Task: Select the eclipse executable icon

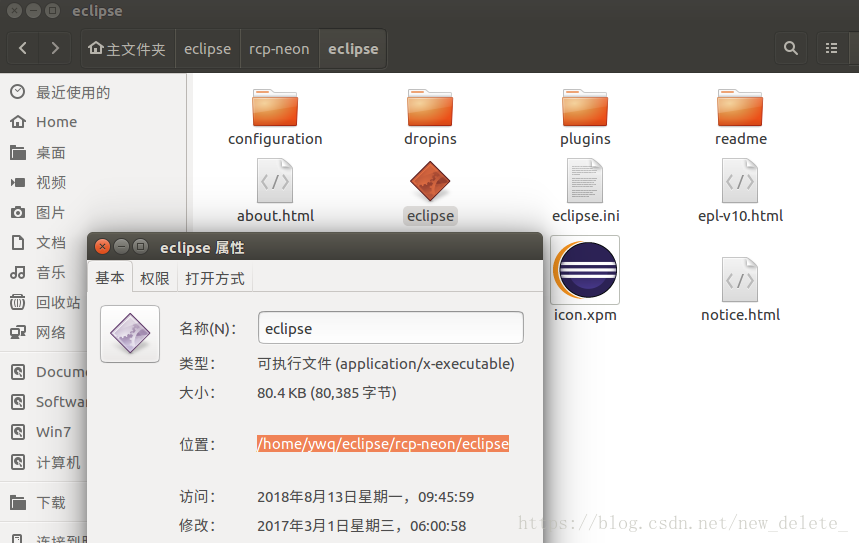Action: [x=430, y=181]
